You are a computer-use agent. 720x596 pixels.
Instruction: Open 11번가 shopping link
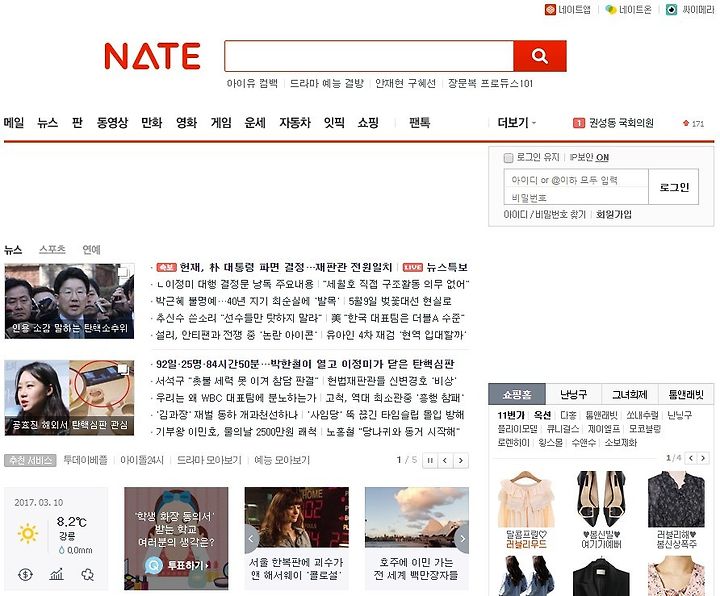[x=511, y=415]
